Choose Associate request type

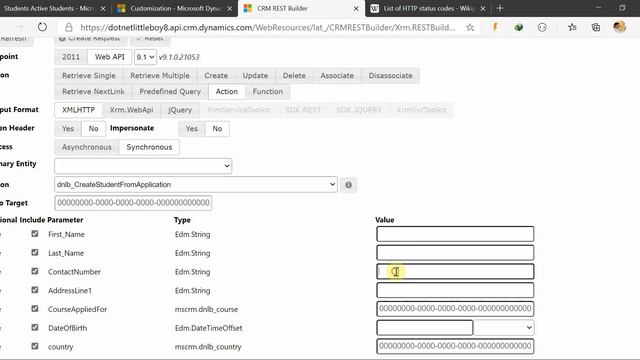[337, 76]
